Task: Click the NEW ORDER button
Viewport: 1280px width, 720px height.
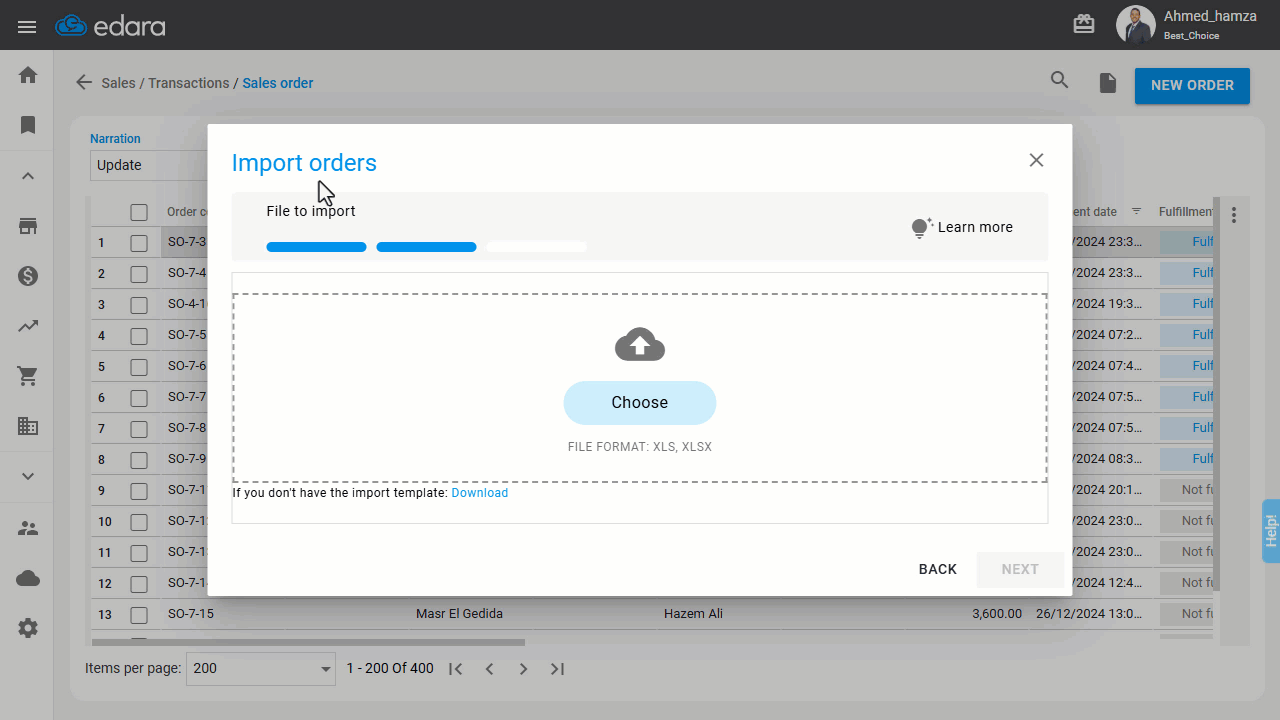Action: [1192, 85]
